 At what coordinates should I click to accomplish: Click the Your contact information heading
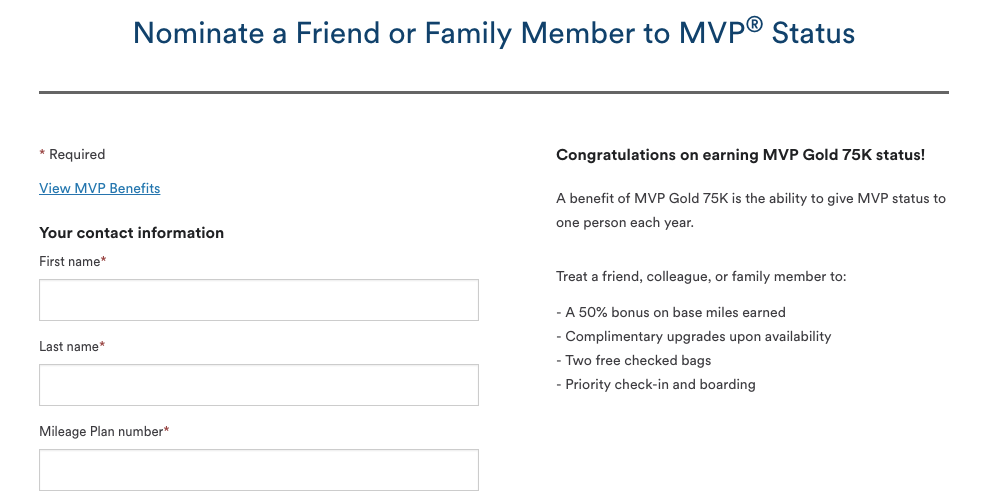click(131, 233)
